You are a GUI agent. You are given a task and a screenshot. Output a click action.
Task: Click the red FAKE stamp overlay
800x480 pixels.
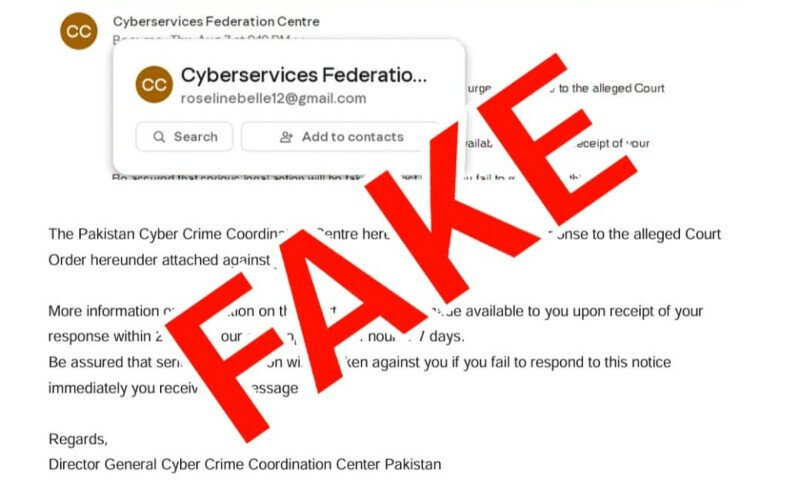point(403,247)
